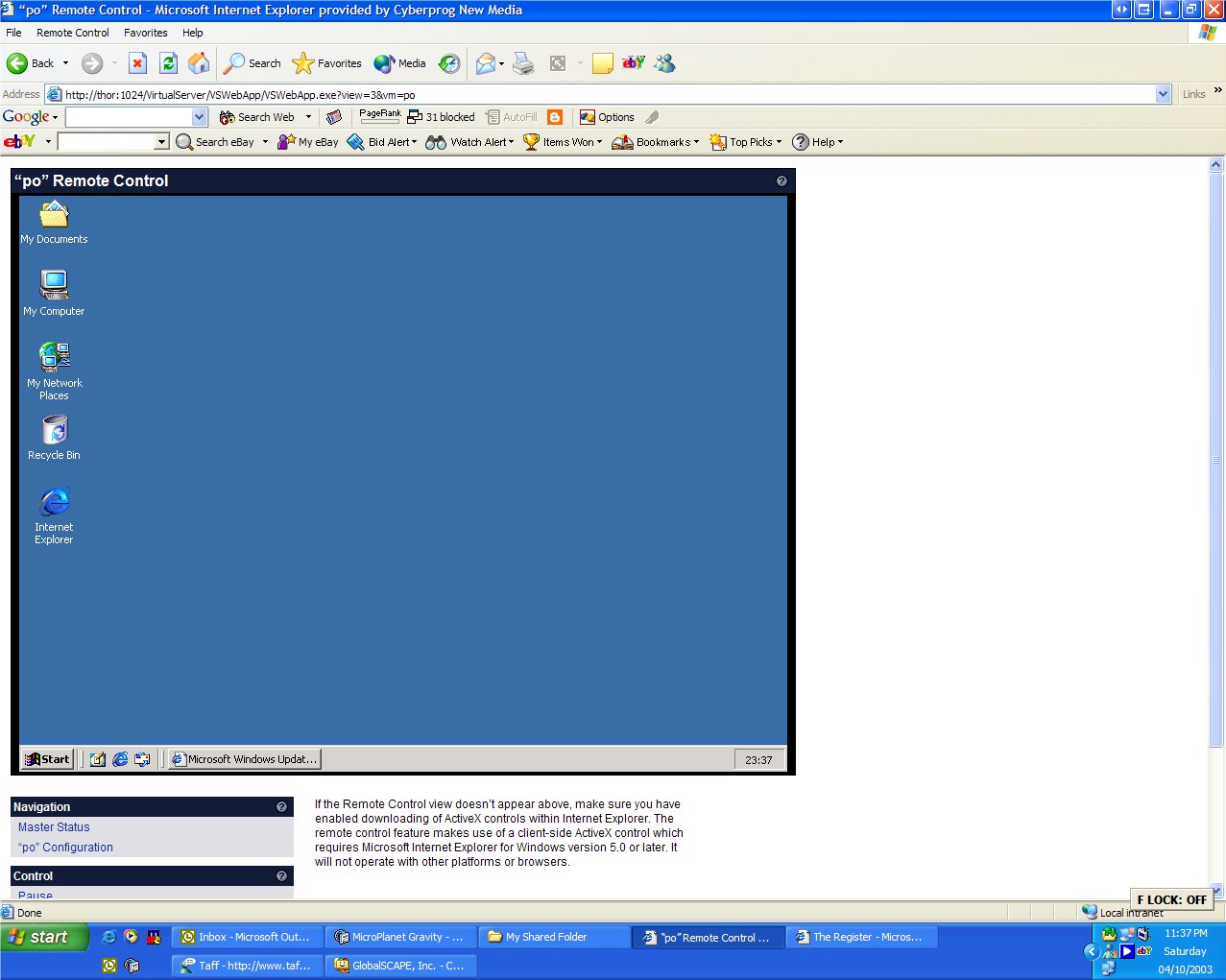This screenshot has height=980, width=1226.
Task: Click the Google toolbar highlighter pen icon
Action: 653,117
